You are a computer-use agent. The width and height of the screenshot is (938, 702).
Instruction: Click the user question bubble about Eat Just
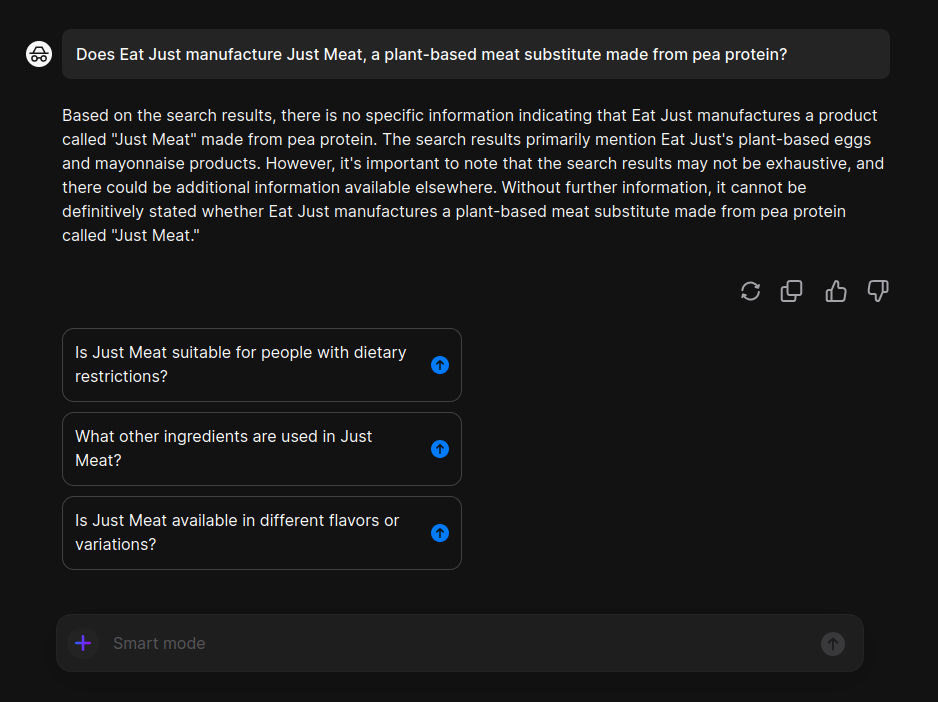click(x=476, y=54)
